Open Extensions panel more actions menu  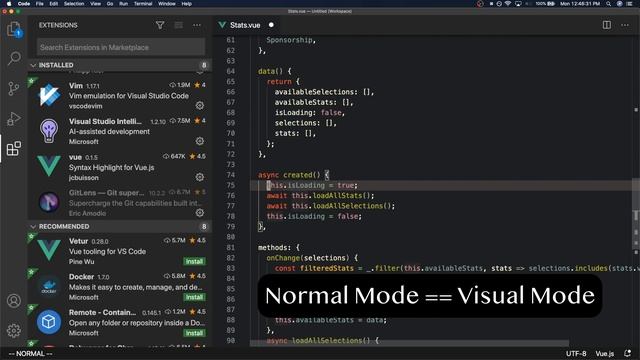coord(197,25)
